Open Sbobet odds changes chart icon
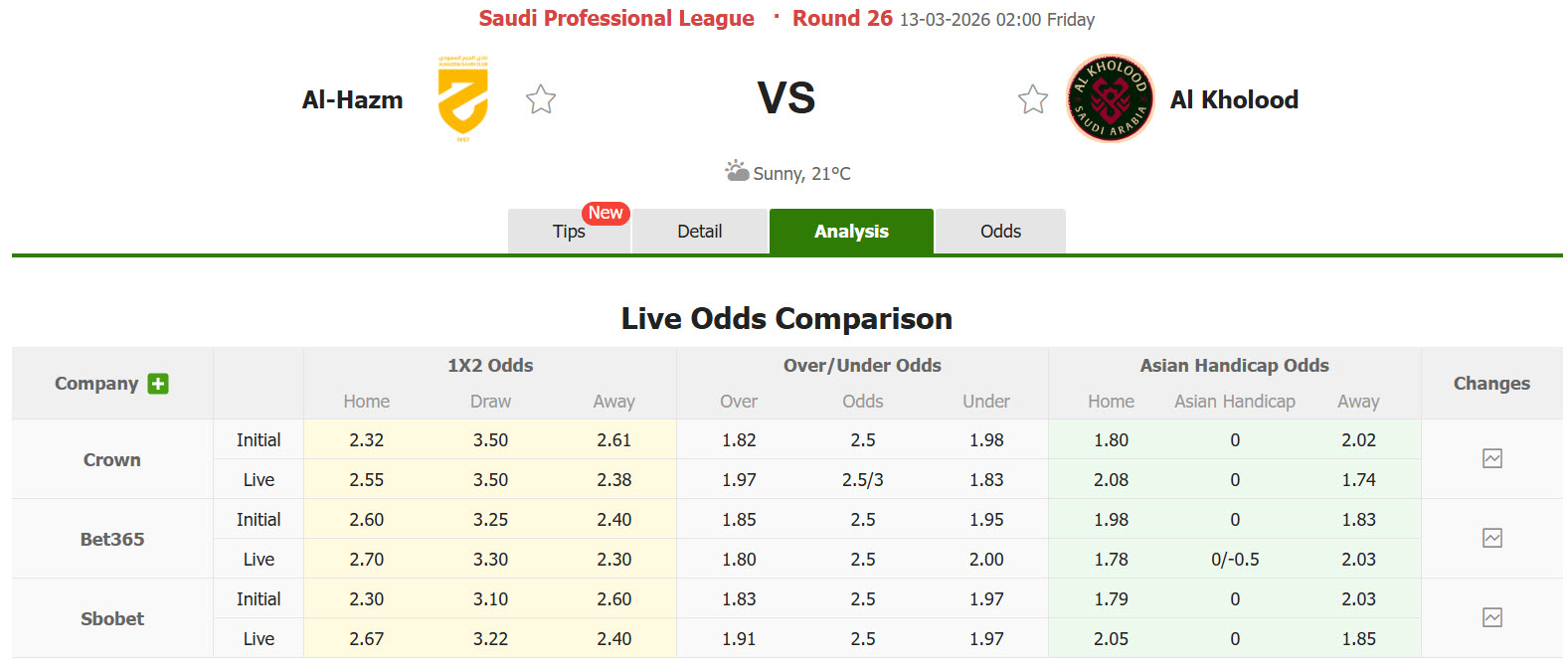 click(1491, 617)
